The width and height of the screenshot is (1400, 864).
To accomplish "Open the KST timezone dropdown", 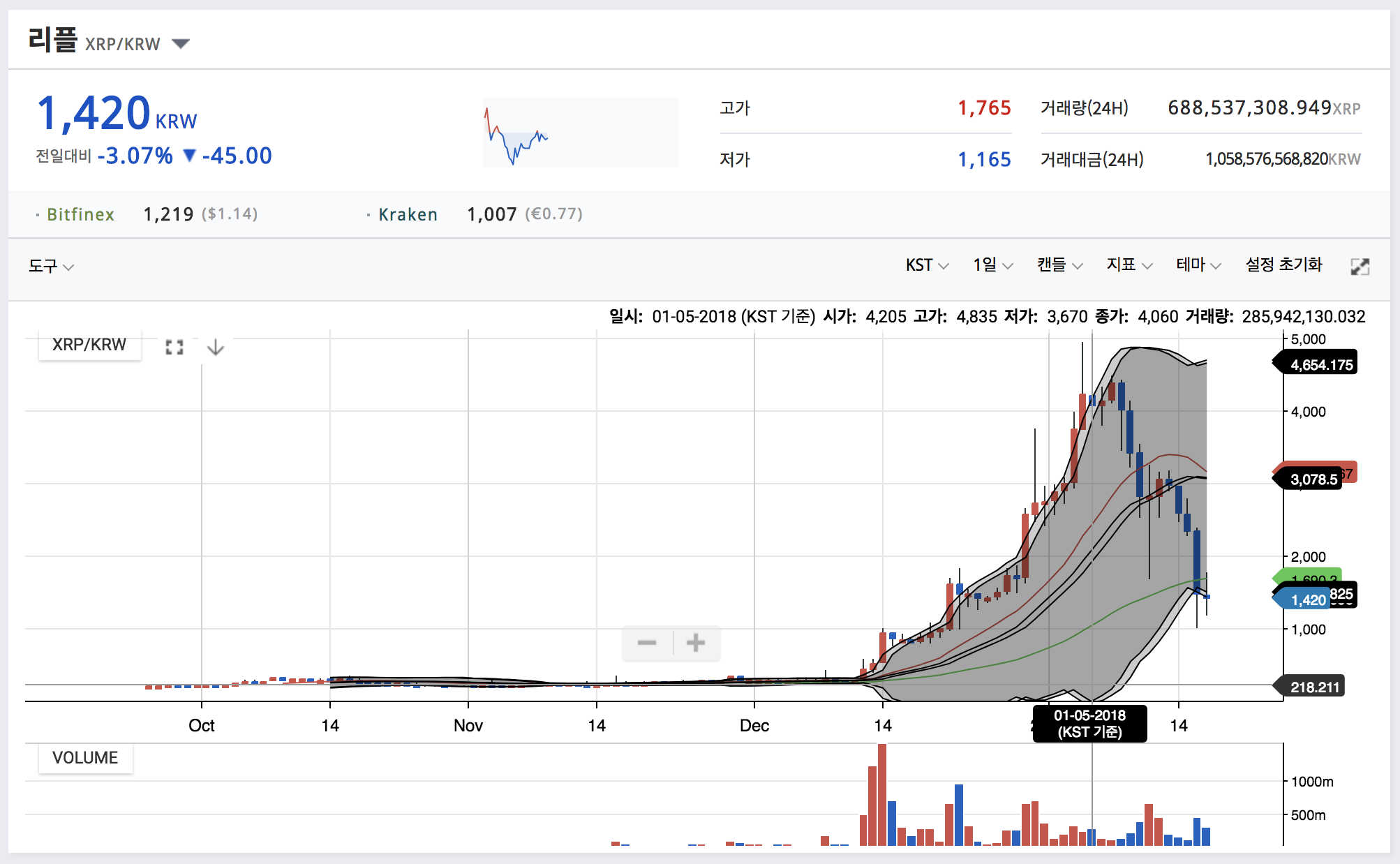I will [x=927, y=265].
